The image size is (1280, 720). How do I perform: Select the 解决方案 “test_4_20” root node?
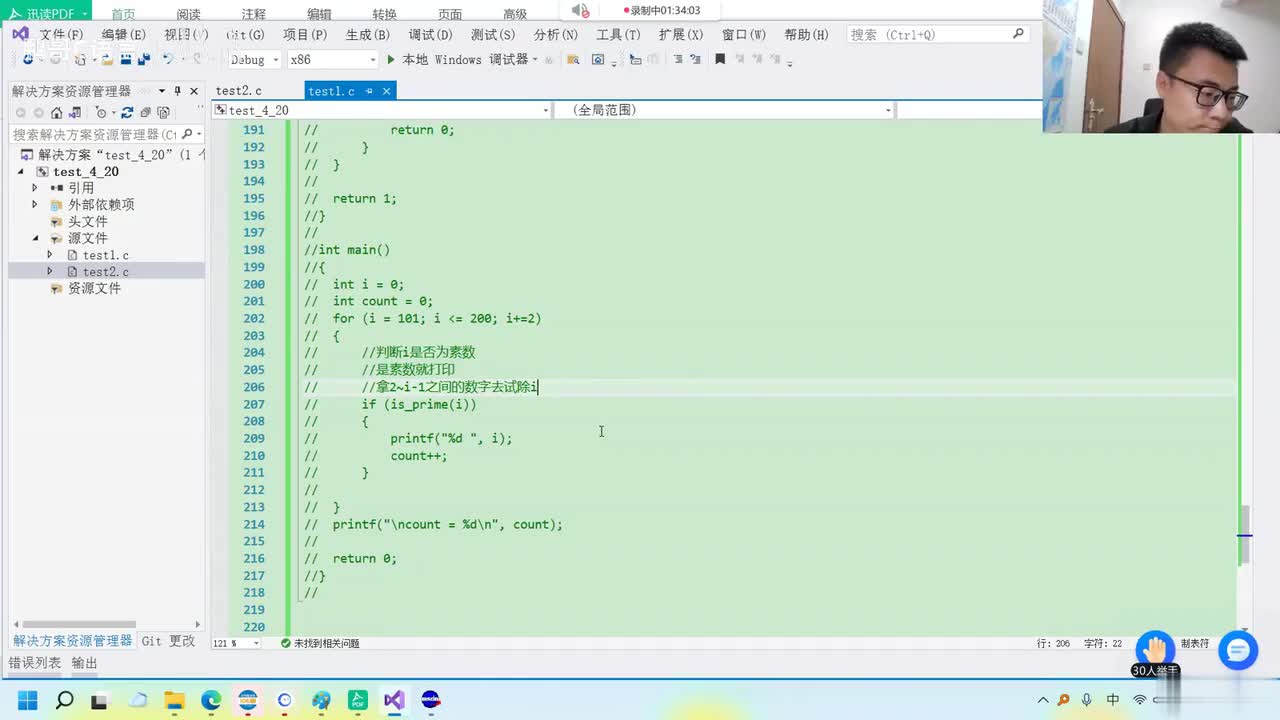click(x=112, y=155)
